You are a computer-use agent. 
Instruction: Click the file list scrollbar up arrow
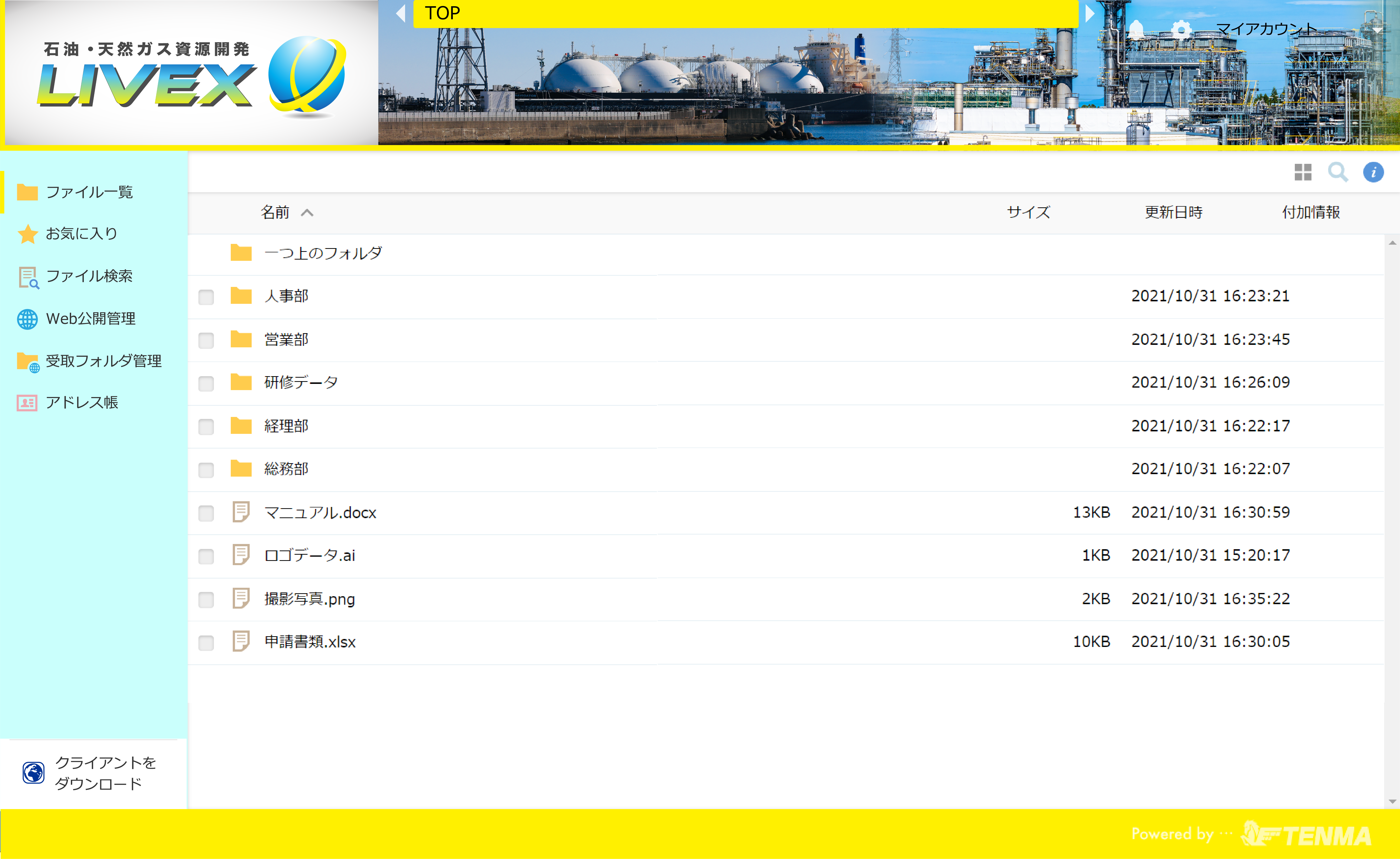point(1392,243)
